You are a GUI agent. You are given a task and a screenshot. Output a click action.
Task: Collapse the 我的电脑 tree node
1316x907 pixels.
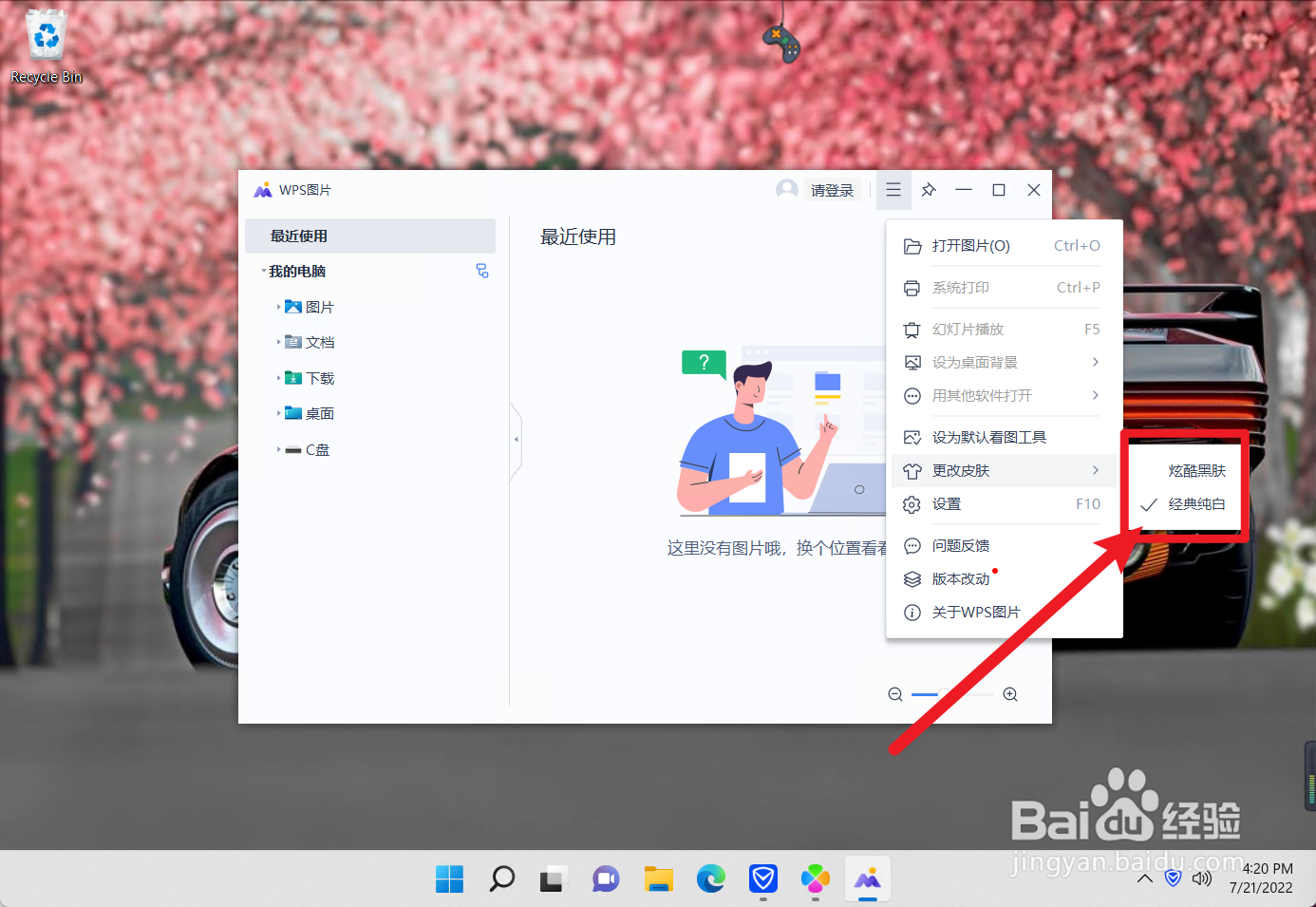[x=263, y=272]
